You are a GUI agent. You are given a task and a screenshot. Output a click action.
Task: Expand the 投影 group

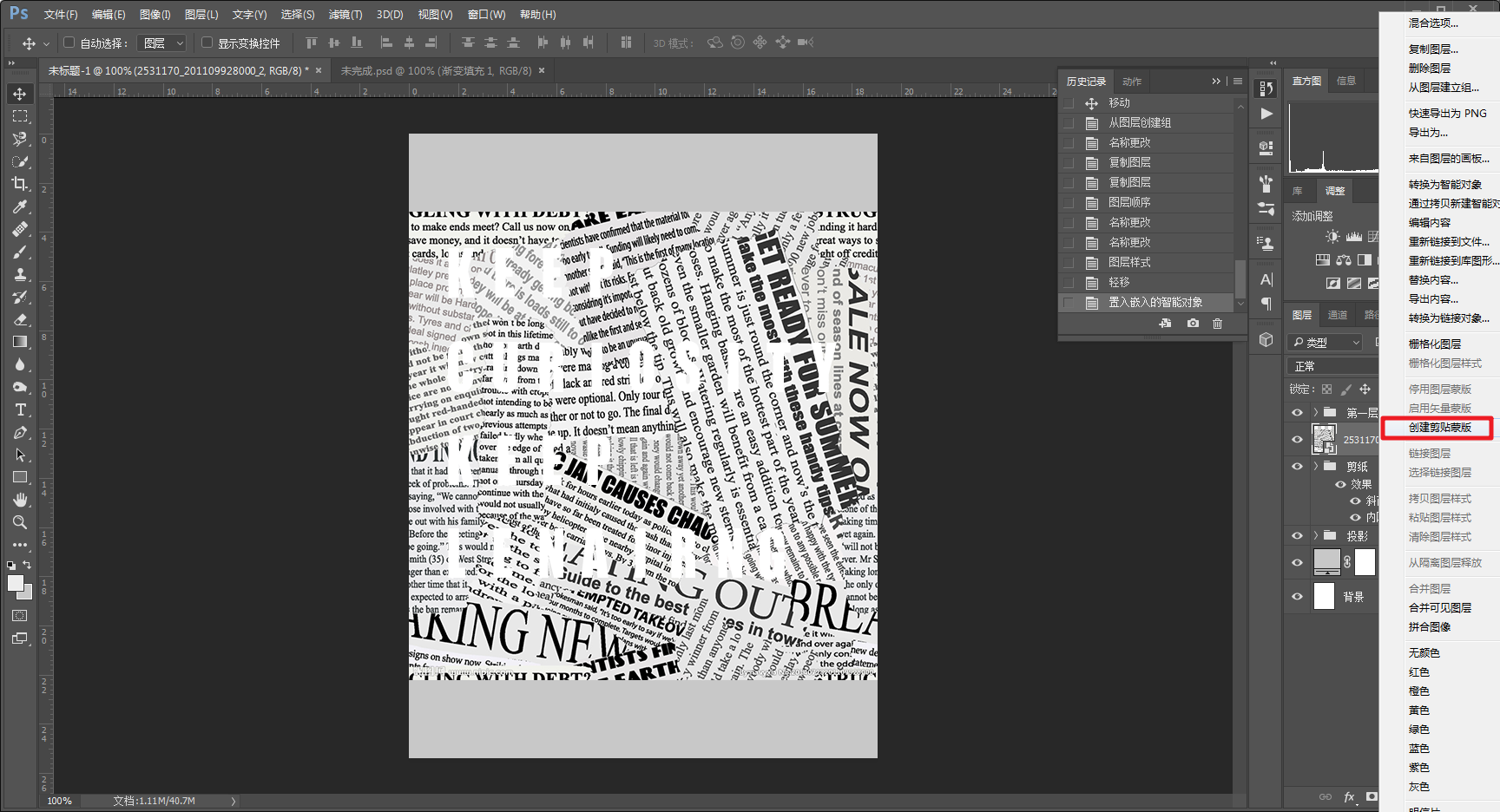[1316, 536]
